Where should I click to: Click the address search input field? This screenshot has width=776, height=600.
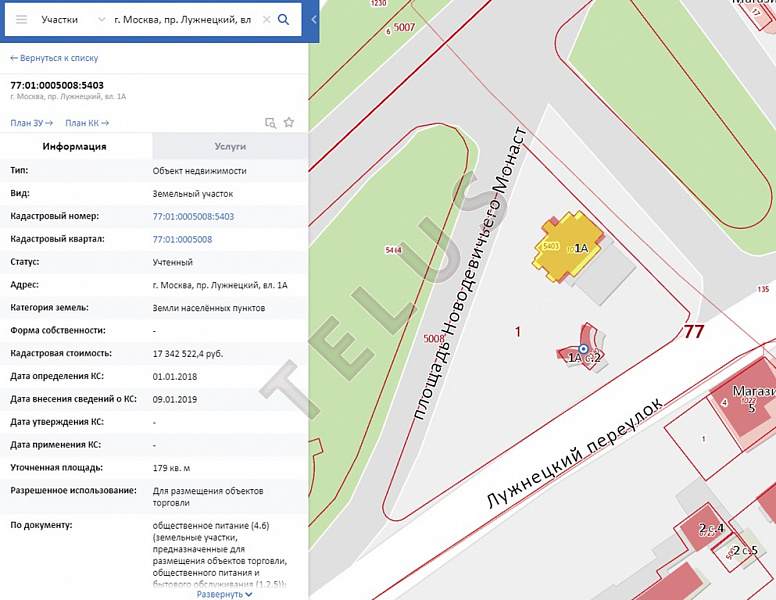point(183,20)
